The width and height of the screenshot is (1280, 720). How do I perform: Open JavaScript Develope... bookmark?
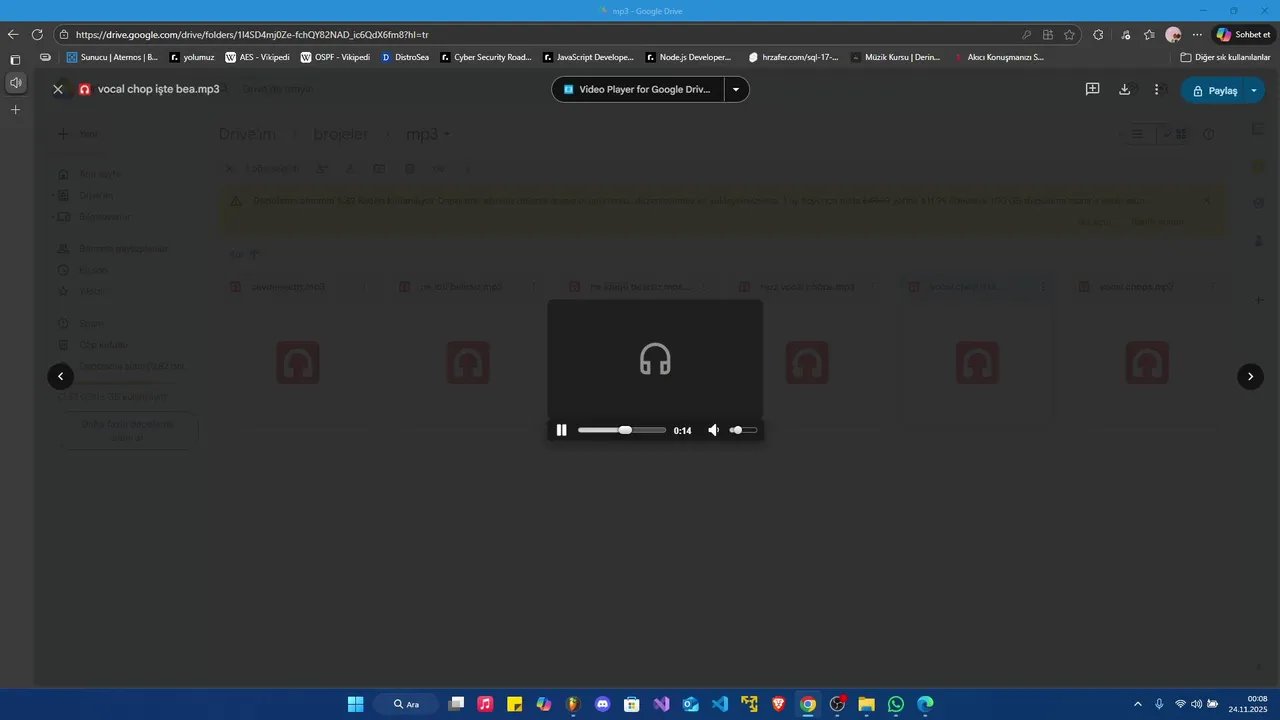(588, 57)
